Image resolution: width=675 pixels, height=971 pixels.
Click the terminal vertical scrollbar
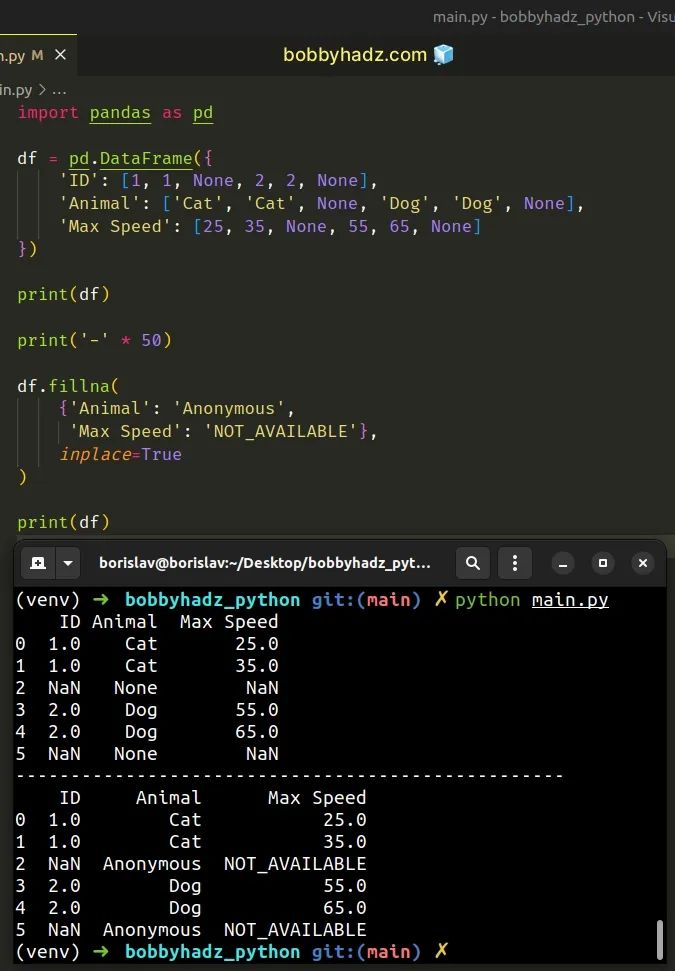tap(660, 939)
